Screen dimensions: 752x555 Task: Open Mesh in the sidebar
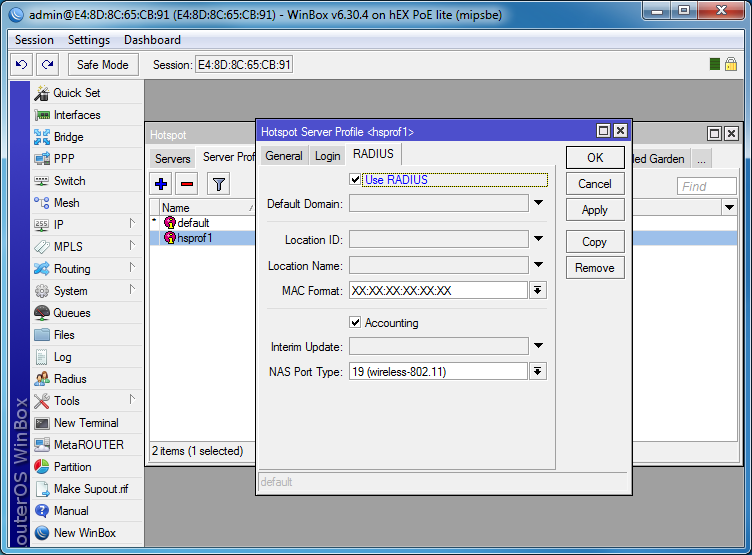(87, 203)
